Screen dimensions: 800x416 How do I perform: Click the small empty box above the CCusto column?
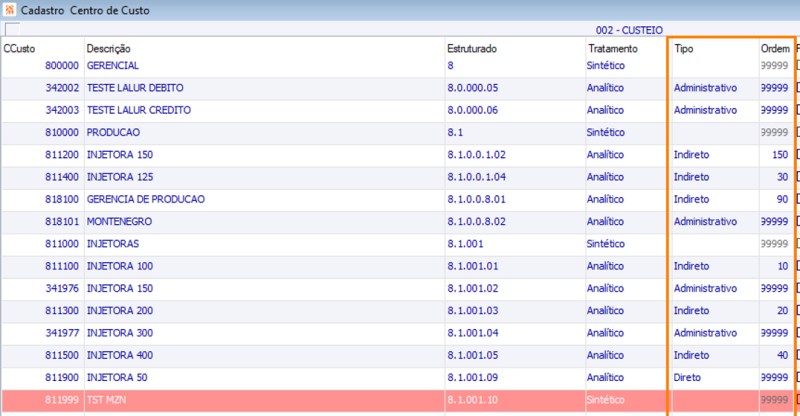[x=12, y=30]
